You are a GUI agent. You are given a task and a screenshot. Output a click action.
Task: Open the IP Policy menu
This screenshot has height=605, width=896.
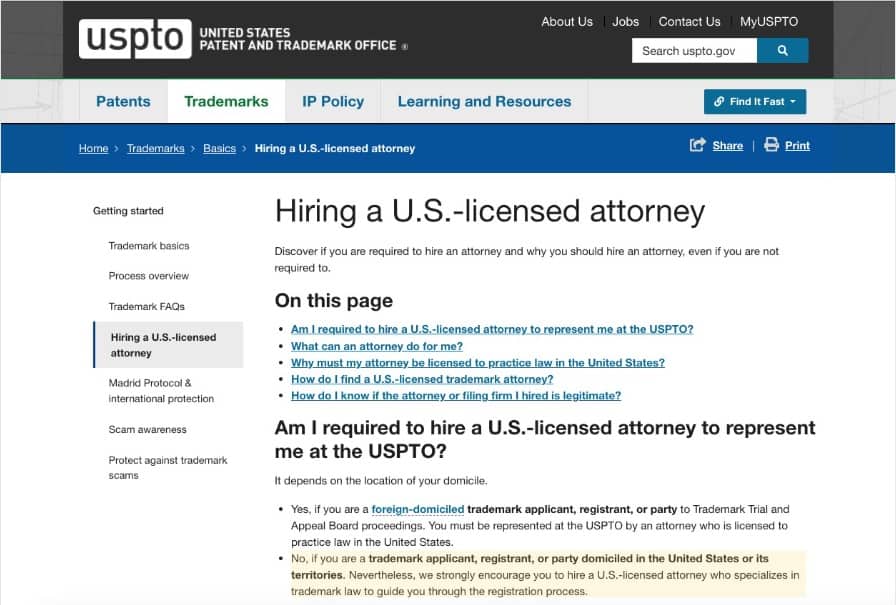[x=333, y=101]
